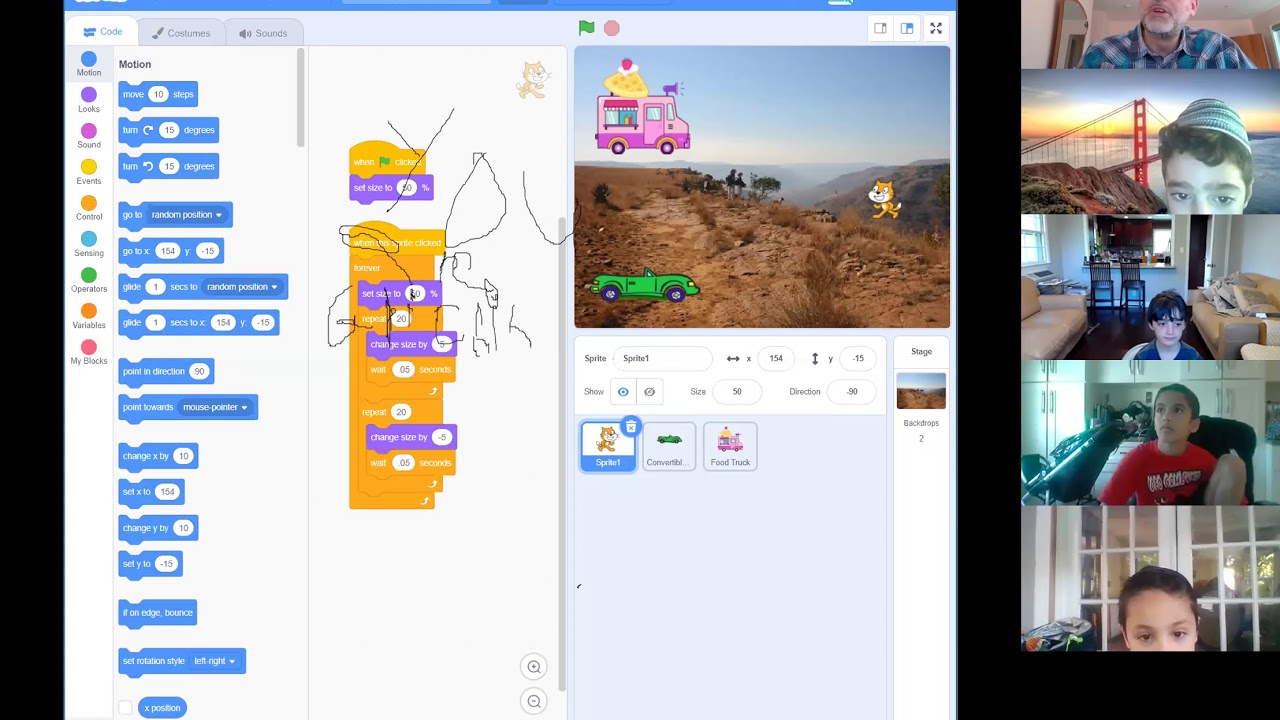1280x720 pixels.
Task: Select the Convertible sprite thumbnail
Action: pos(669,446)
